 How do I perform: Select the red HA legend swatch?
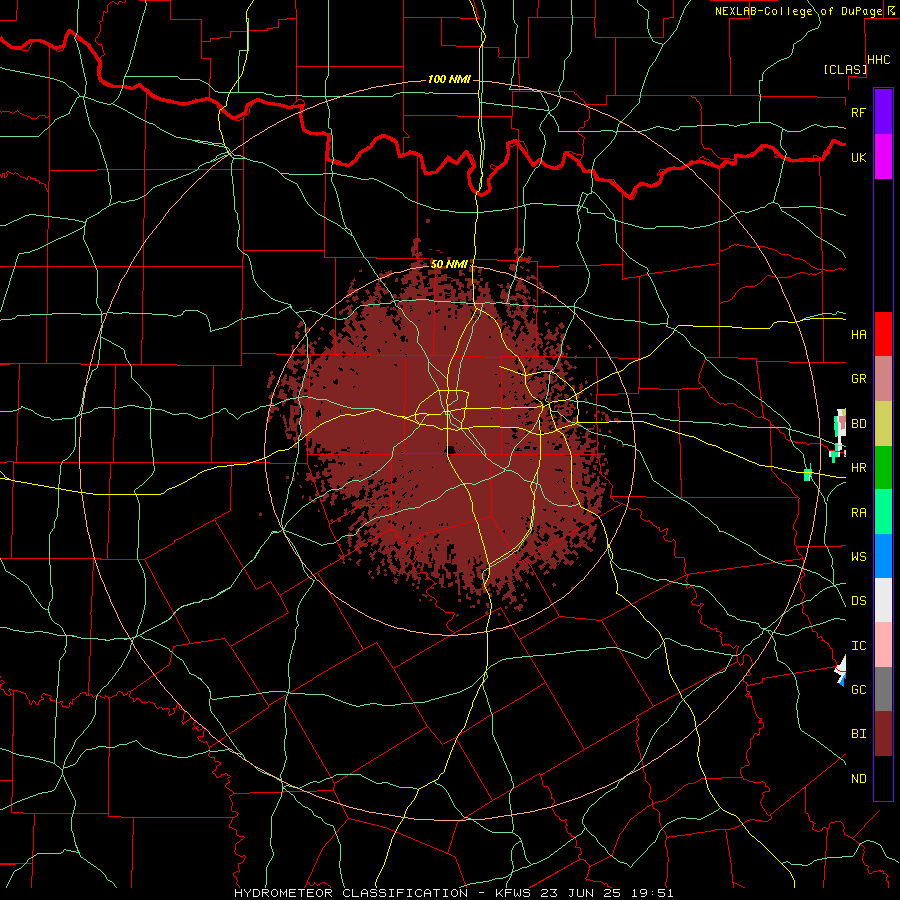[x=883, y=334]
